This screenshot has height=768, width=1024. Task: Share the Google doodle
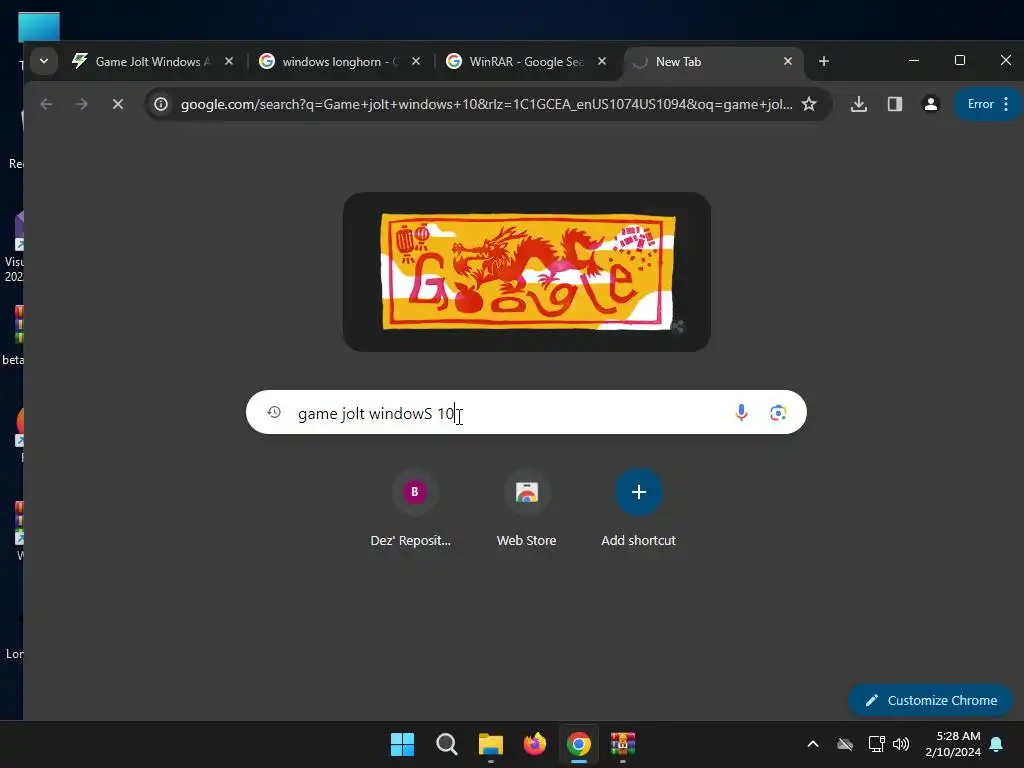[678, 327]
